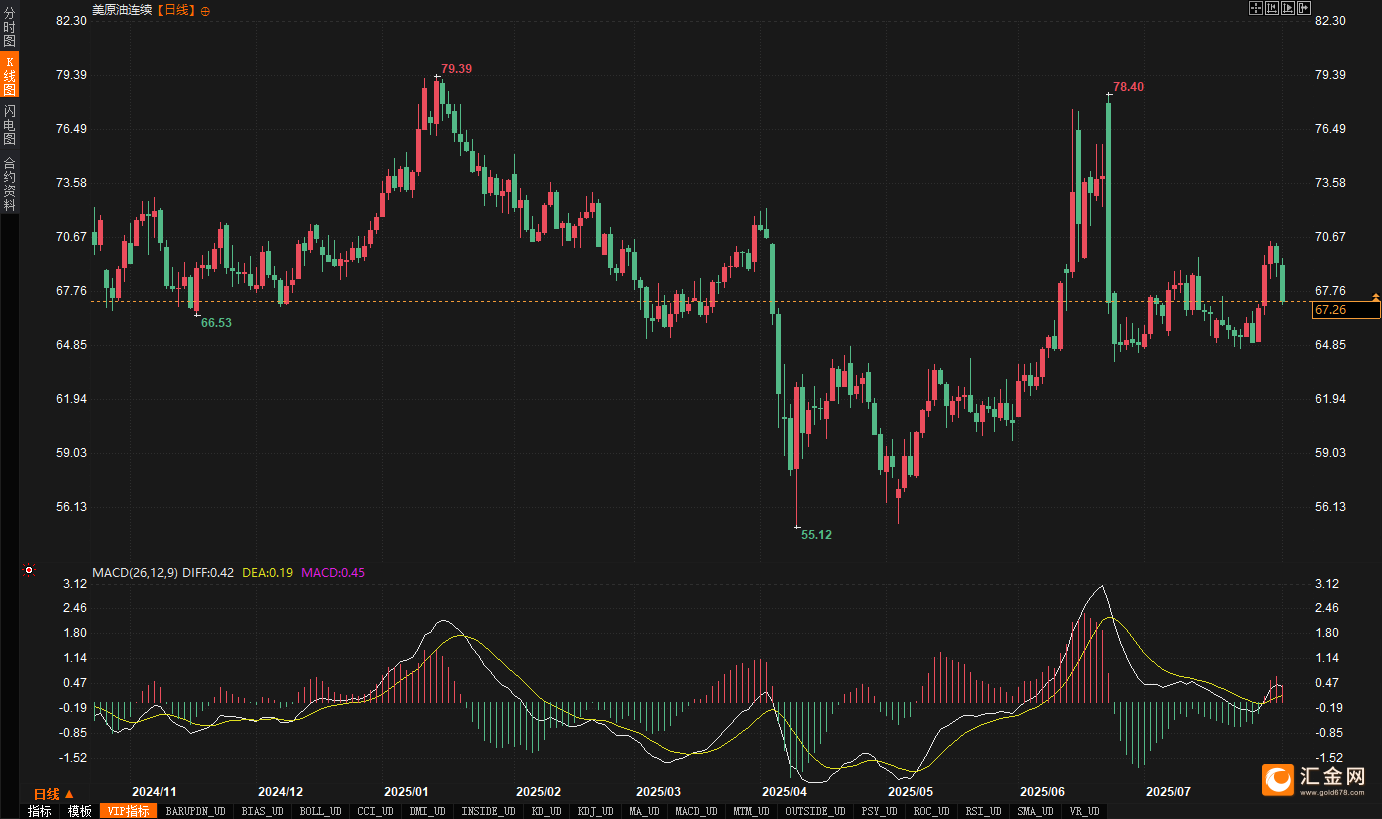Apply the MACD_UD indicator
The width and height of the screenshot is (1382, 819).
[x=696, y=811]
